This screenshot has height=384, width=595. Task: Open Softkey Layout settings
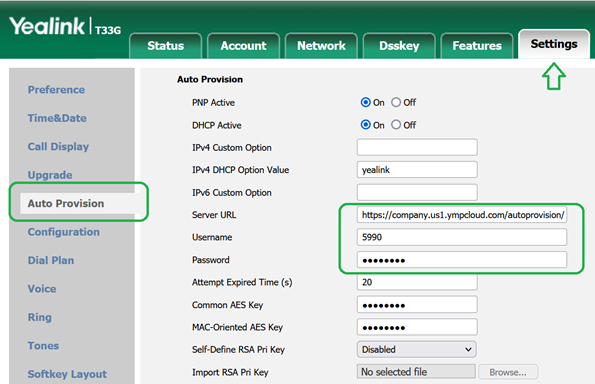67,374
